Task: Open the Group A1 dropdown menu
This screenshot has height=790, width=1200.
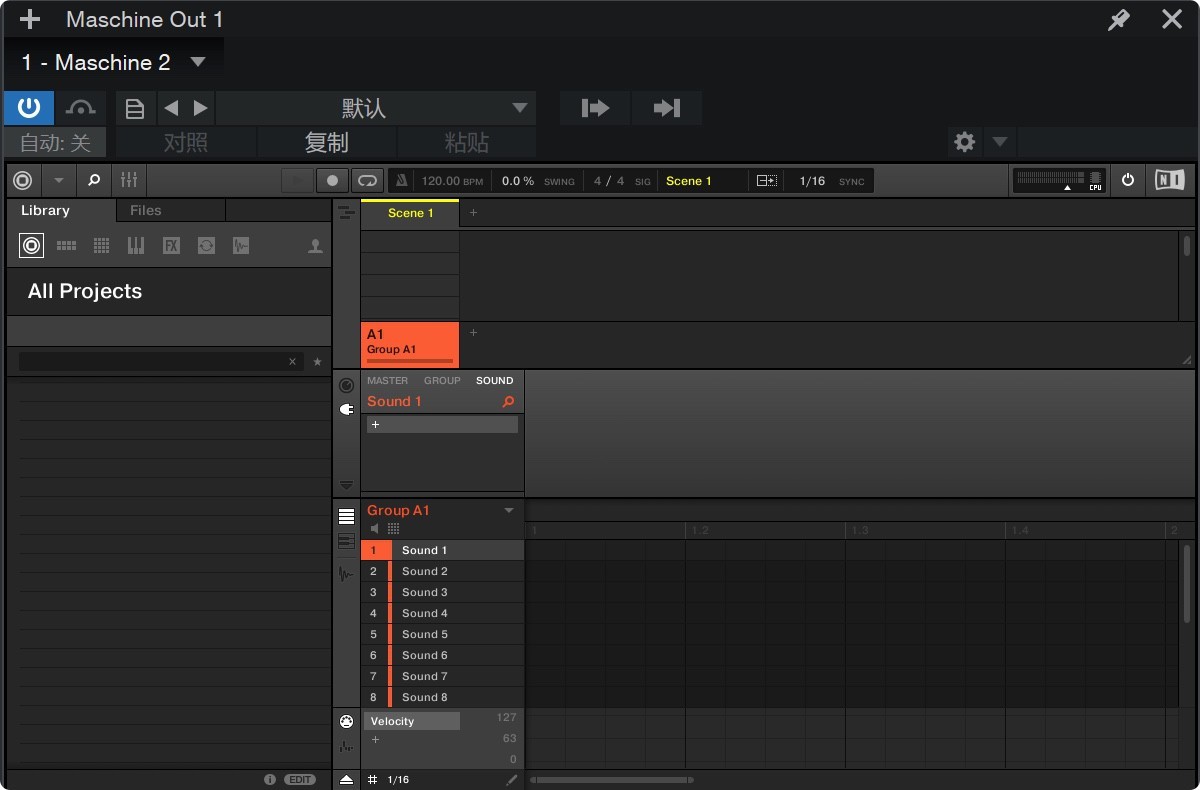Action: [510, 510]
